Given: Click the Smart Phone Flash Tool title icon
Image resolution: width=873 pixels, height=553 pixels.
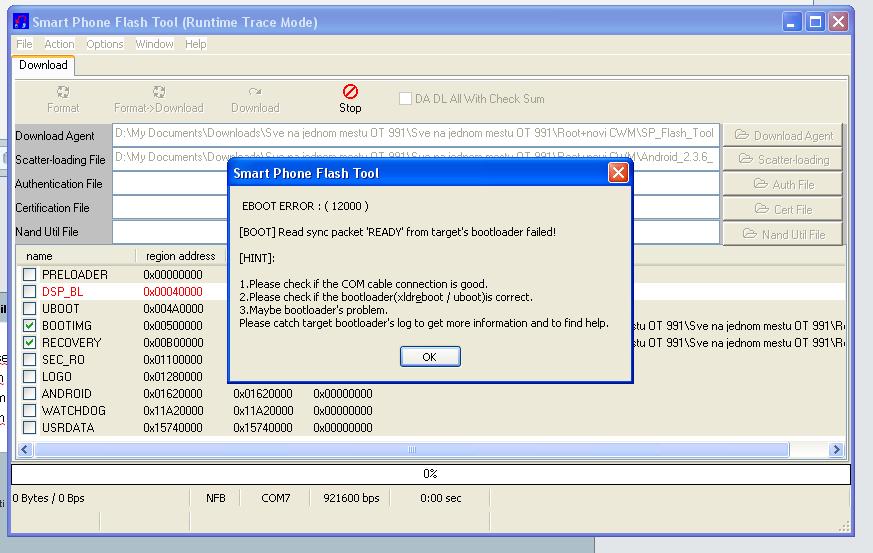Looking at the screenshot, I should tap(21, 22).
